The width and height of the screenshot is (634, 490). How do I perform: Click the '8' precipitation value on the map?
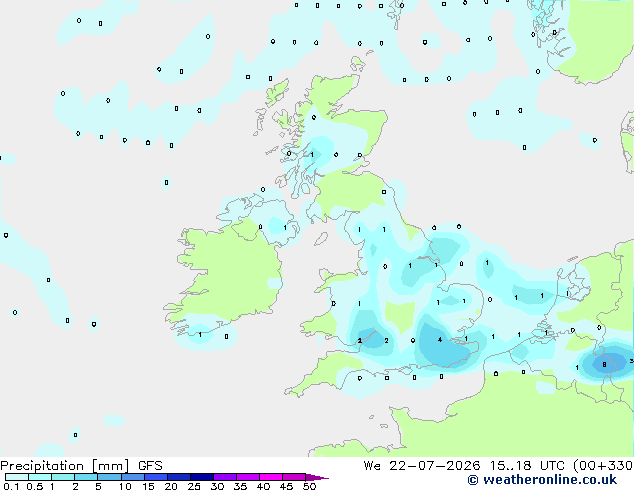pyautogui.click(x=604, y=365)
